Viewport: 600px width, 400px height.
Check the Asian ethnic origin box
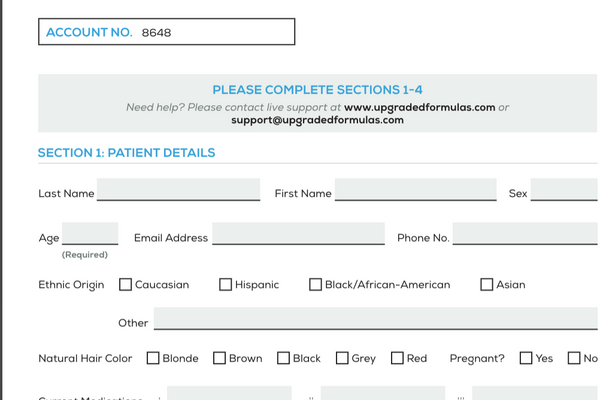coord(487,285)
